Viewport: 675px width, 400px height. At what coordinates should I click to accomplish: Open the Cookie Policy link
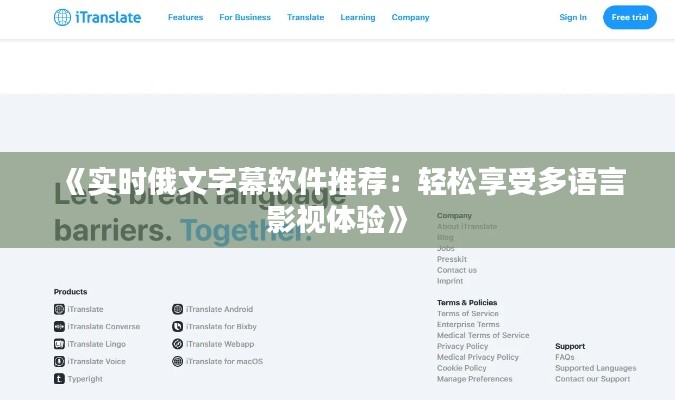[x=461, y=368]
